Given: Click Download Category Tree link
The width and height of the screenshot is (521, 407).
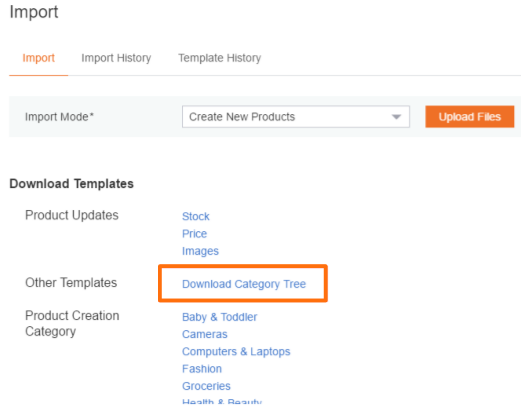Looking at the screenshot, I should point(244,284).
